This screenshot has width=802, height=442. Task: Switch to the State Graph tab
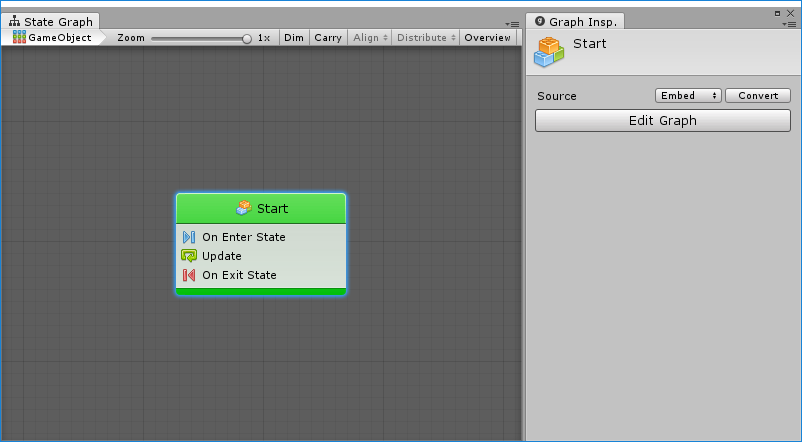(x=57, y=21)
